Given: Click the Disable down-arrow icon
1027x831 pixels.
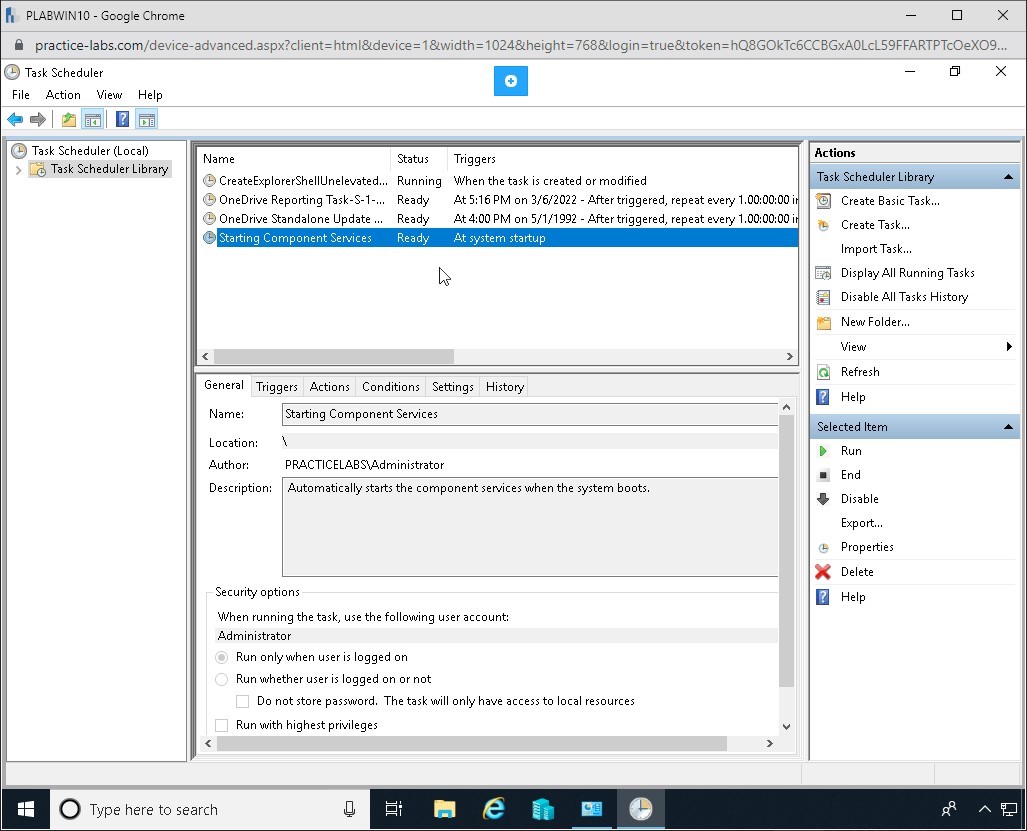Looking at the screenshot, I should pos(823,499).
